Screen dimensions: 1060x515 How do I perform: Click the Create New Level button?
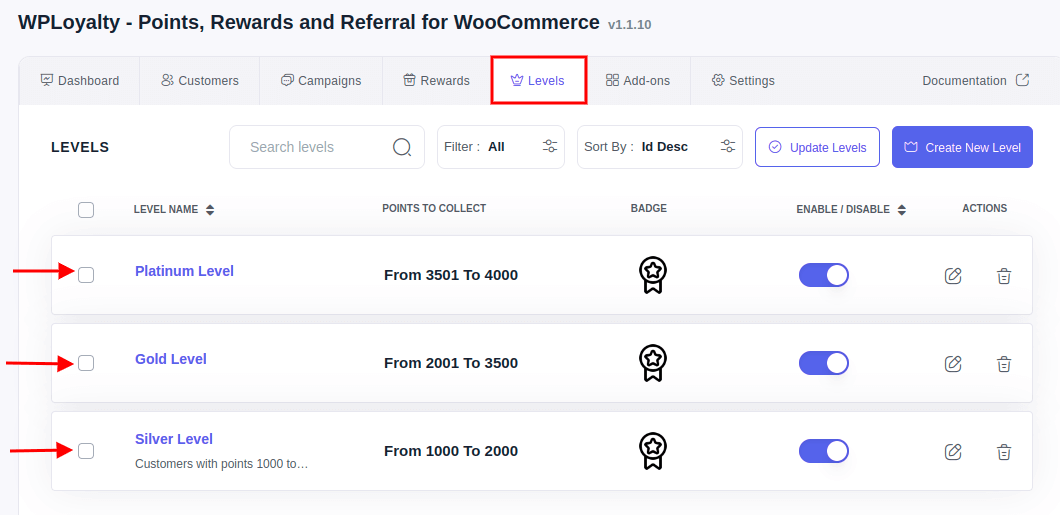pyautogui.click(x=962, y=147)
